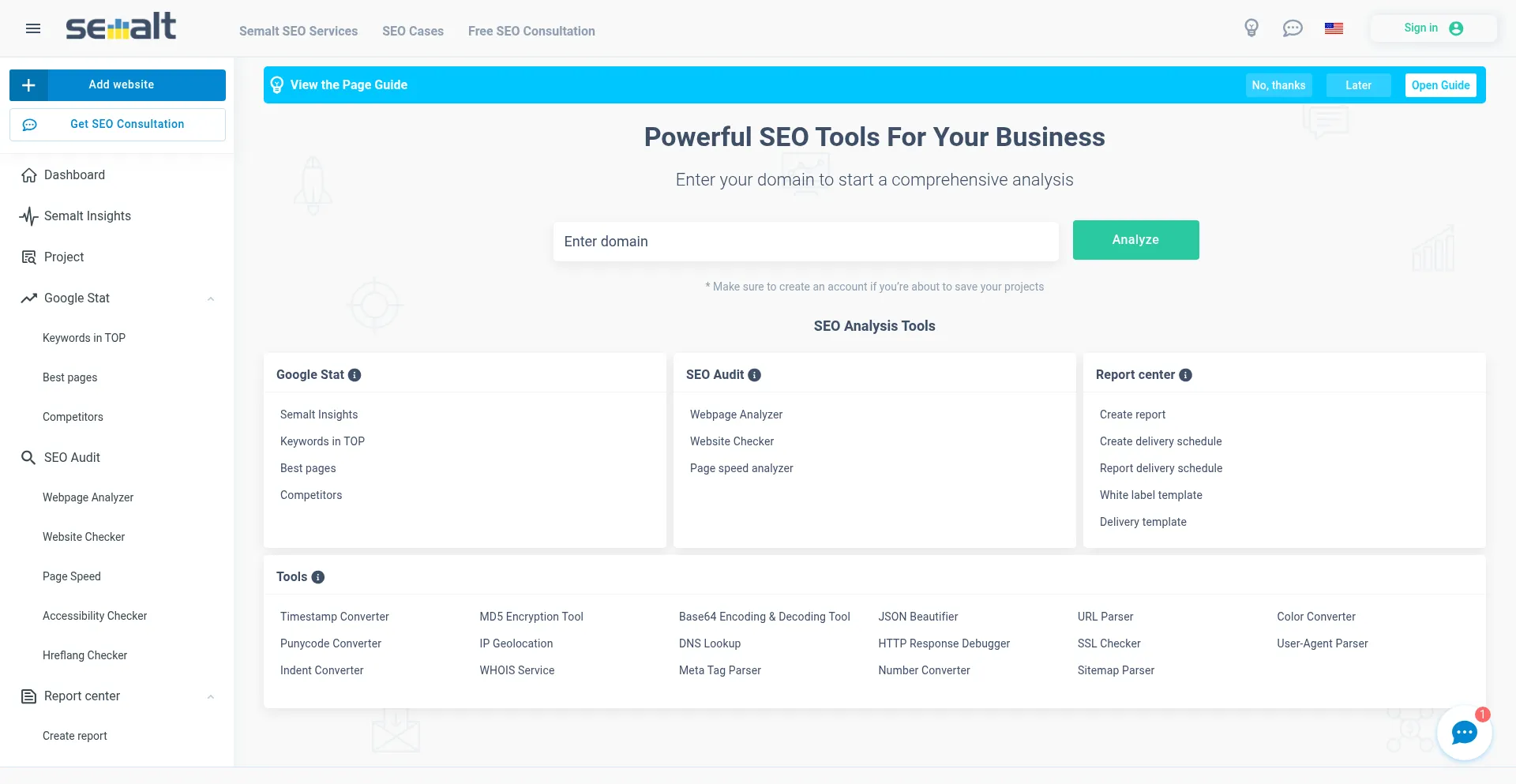Open DNS Lookup tool

coord(710,643)
